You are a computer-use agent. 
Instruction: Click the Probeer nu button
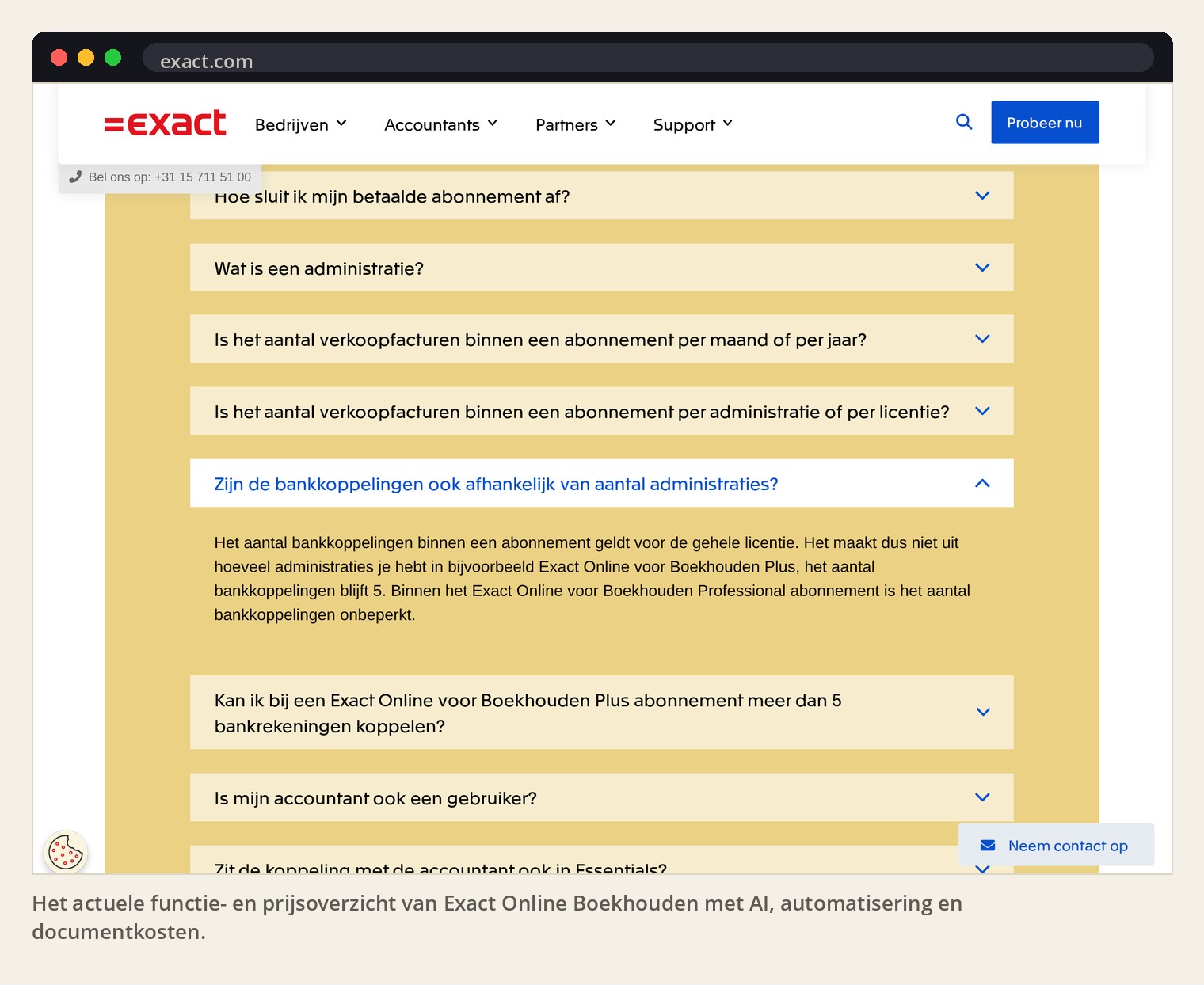[x=1045, y=123]
